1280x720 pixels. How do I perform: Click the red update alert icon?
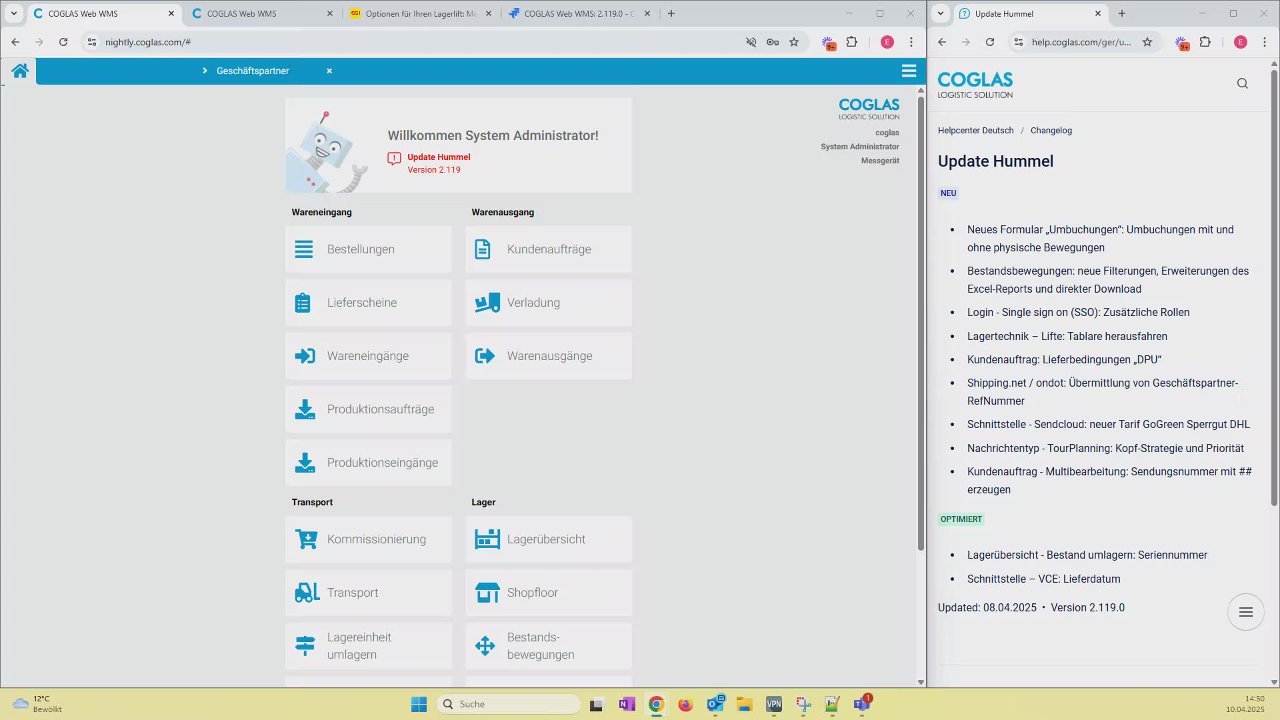pyautogui.click(x=395, y=158)
